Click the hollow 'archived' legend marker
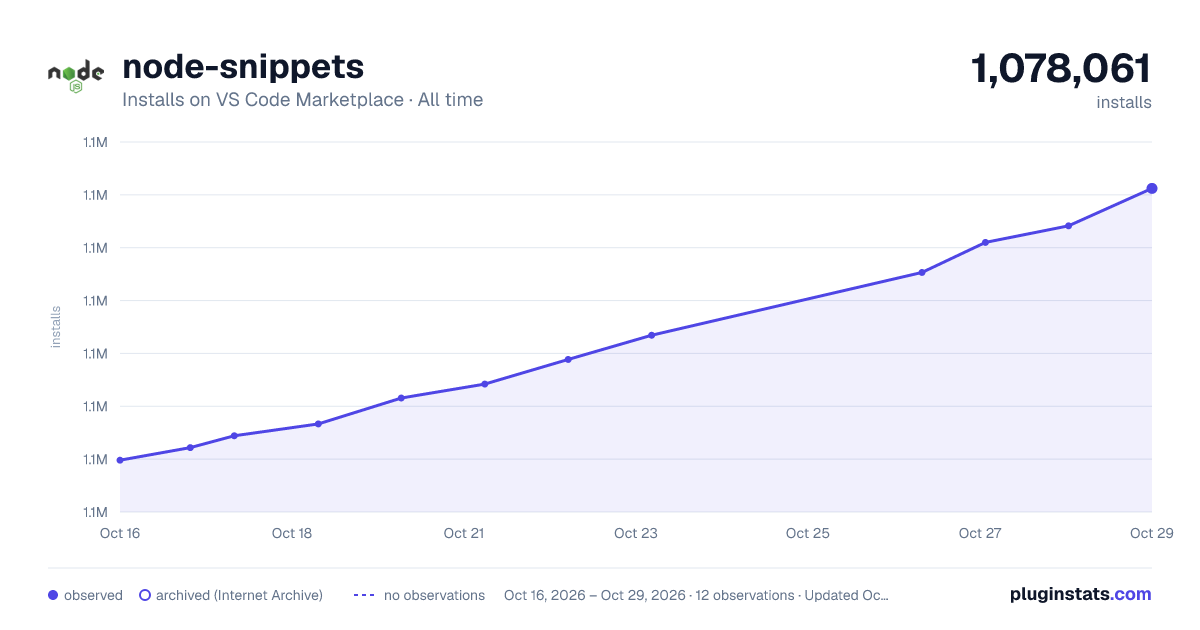The image size is (1200, 630). (x=145, y=595)
